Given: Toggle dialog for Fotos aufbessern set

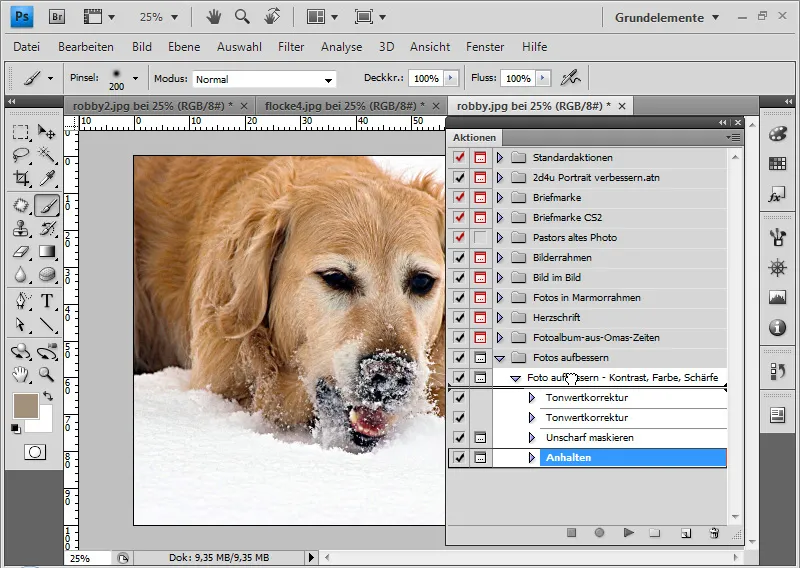Looking at the screenshot, I should [x=480, y=357].
